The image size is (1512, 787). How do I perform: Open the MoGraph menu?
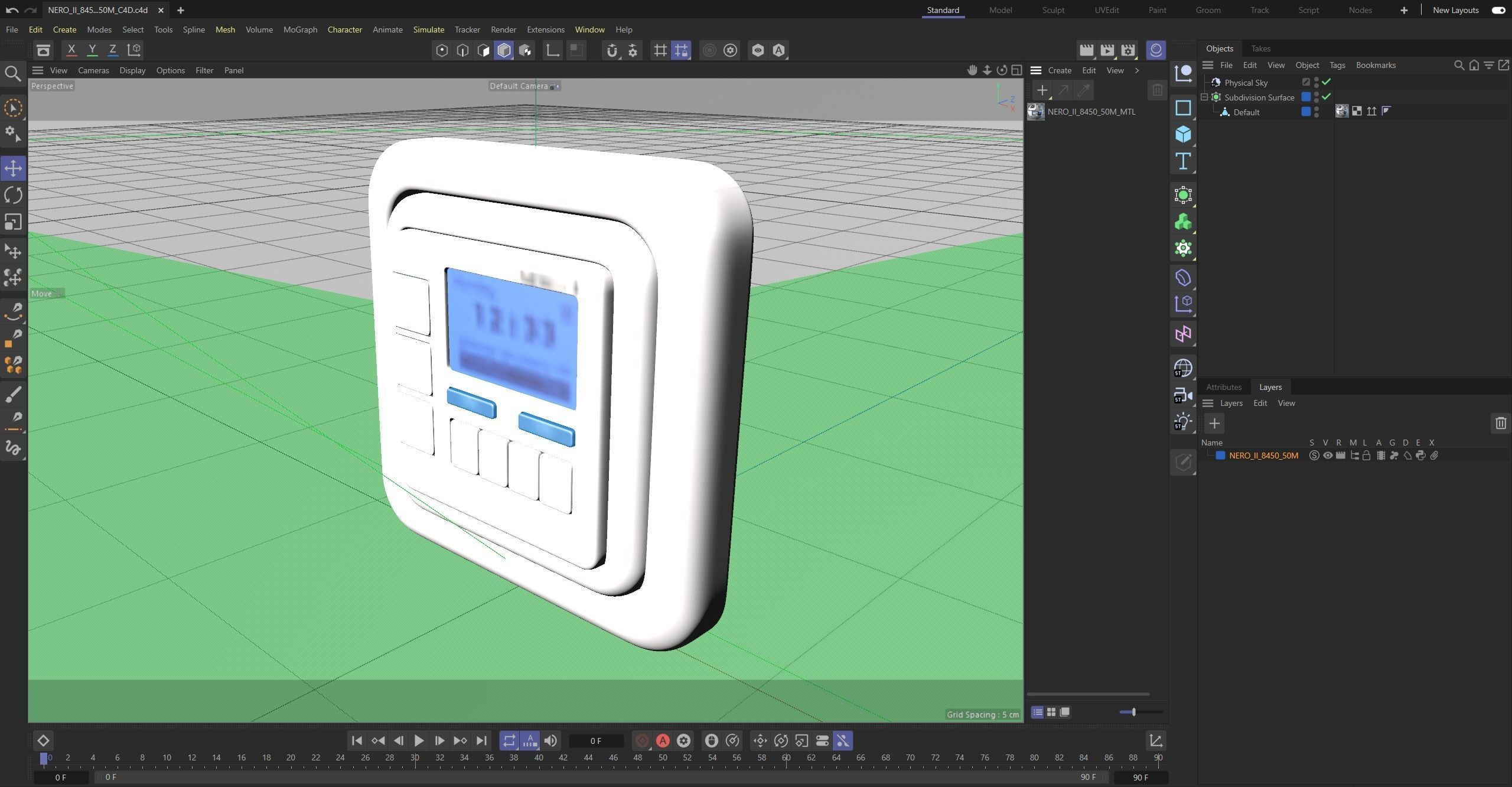pos(300,30)
